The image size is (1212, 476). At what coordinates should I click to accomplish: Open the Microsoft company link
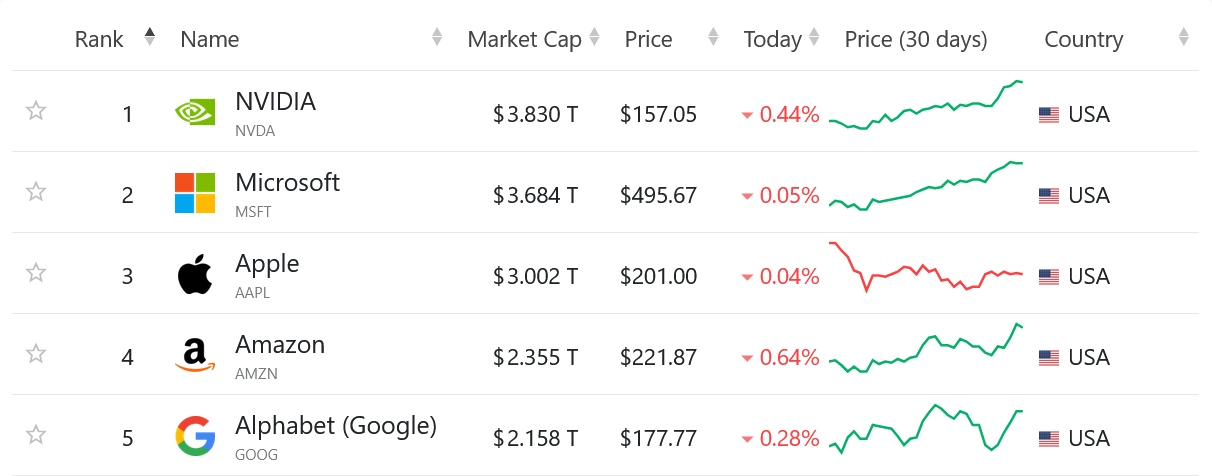(x=287, y=183)
